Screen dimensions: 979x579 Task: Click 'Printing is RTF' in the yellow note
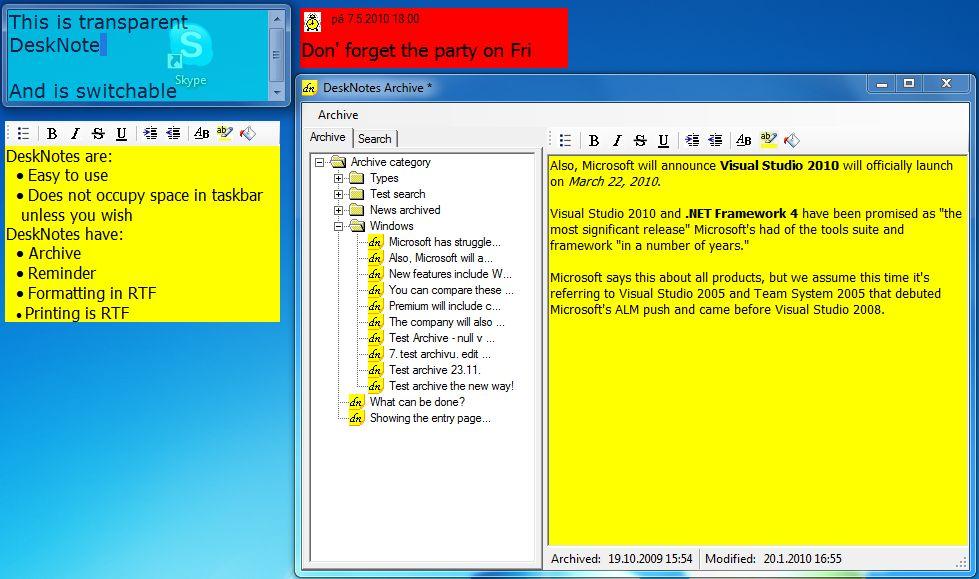tap(77, 314)
